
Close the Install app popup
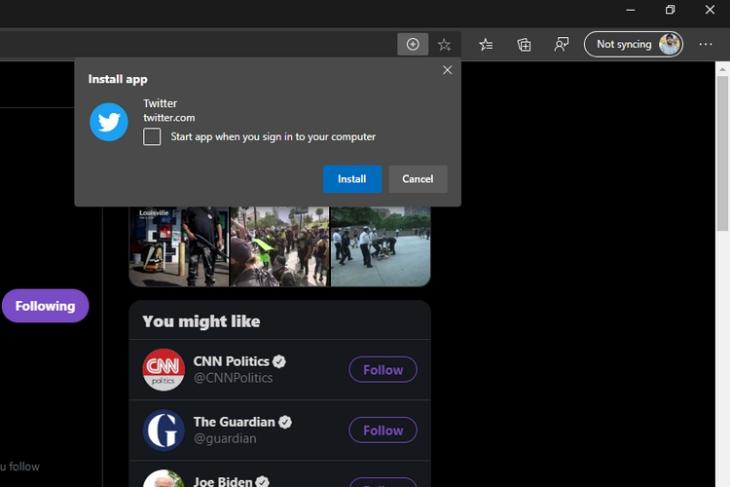click(447, 70)
